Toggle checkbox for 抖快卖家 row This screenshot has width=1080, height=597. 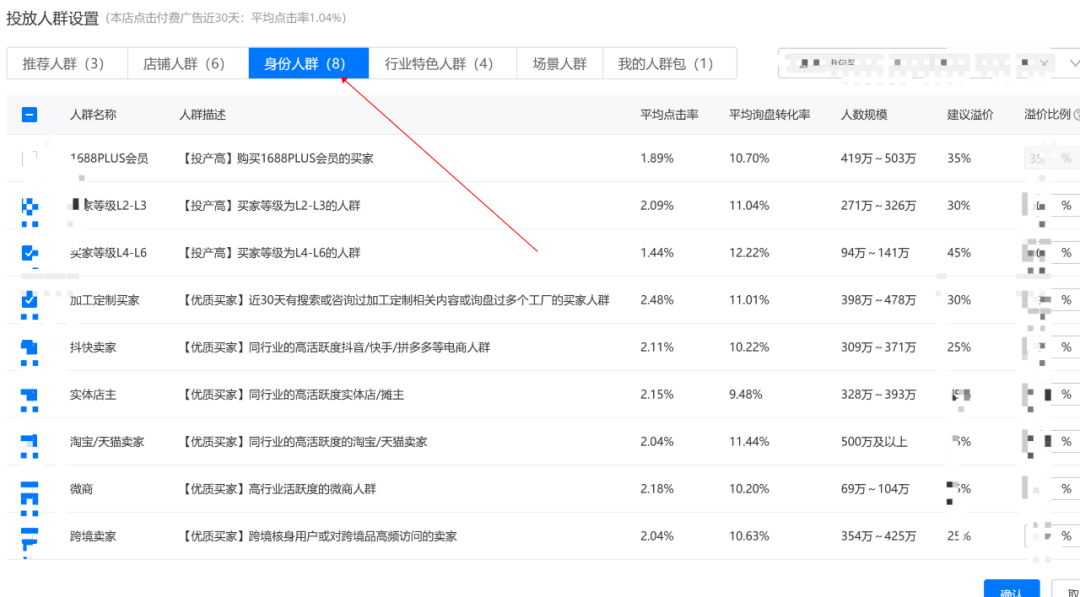29,347
